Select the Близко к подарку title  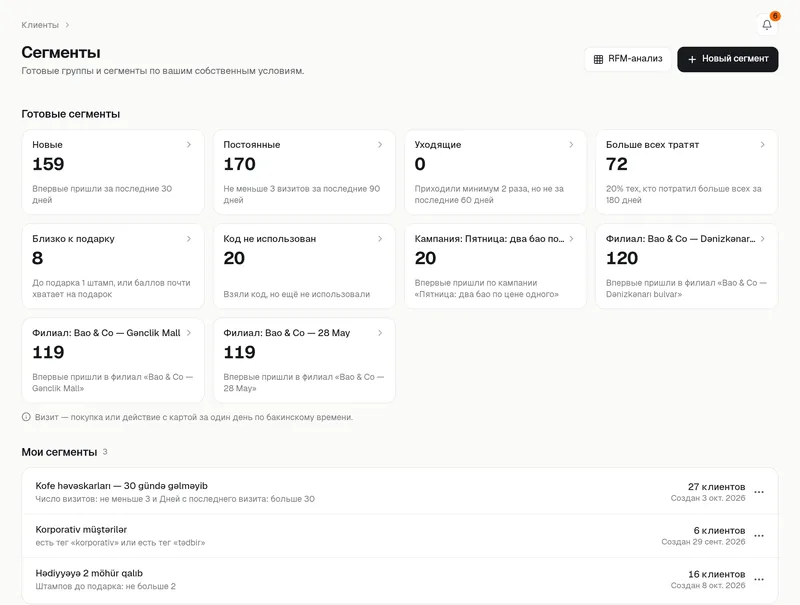73,239
